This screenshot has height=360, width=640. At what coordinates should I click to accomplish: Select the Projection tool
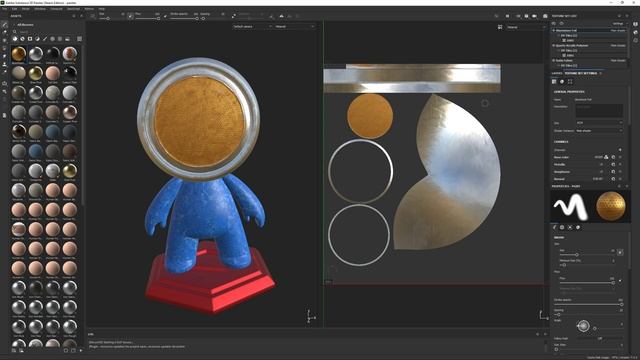click(x=4, y=40)
